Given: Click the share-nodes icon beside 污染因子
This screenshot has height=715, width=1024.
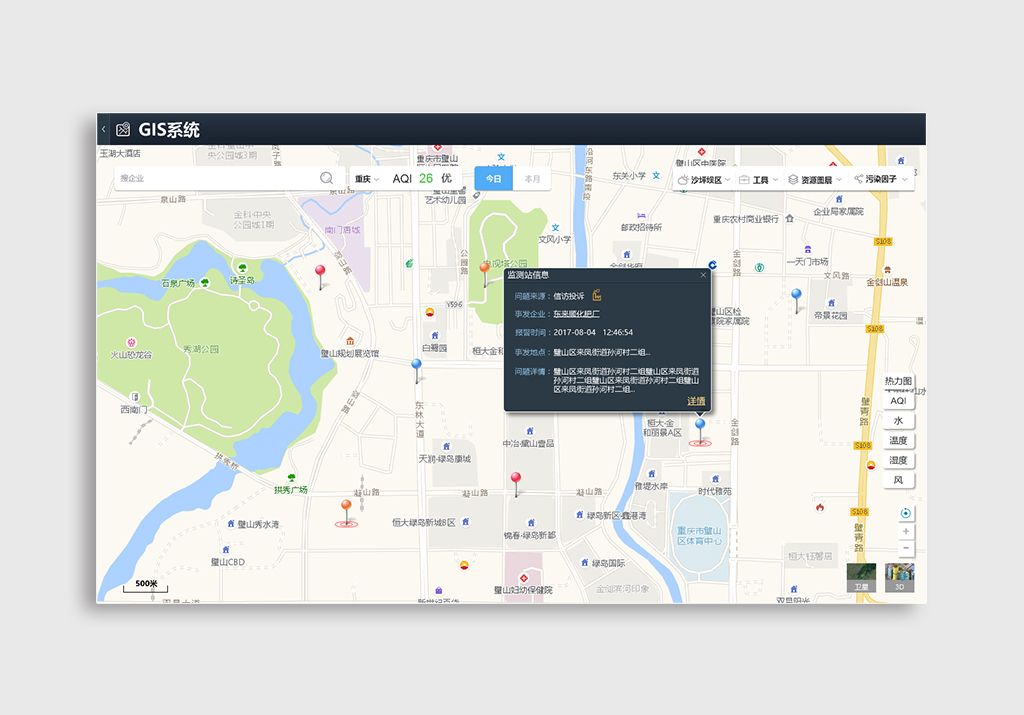Looking at the screenshot, I should click(x=858, y=178).
